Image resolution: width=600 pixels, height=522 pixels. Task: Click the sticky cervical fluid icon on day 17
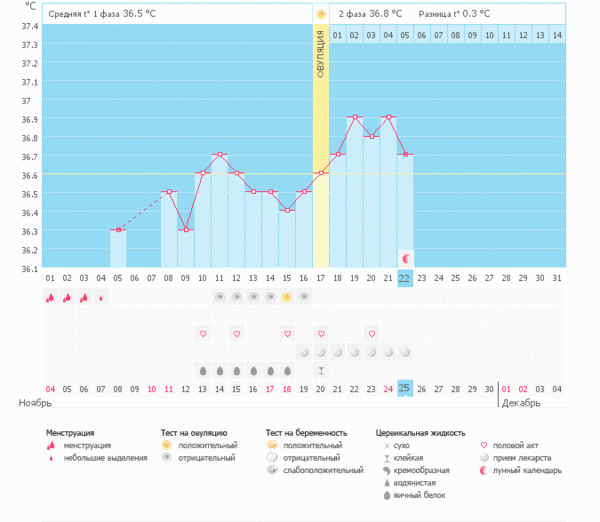tap(321, 370)
